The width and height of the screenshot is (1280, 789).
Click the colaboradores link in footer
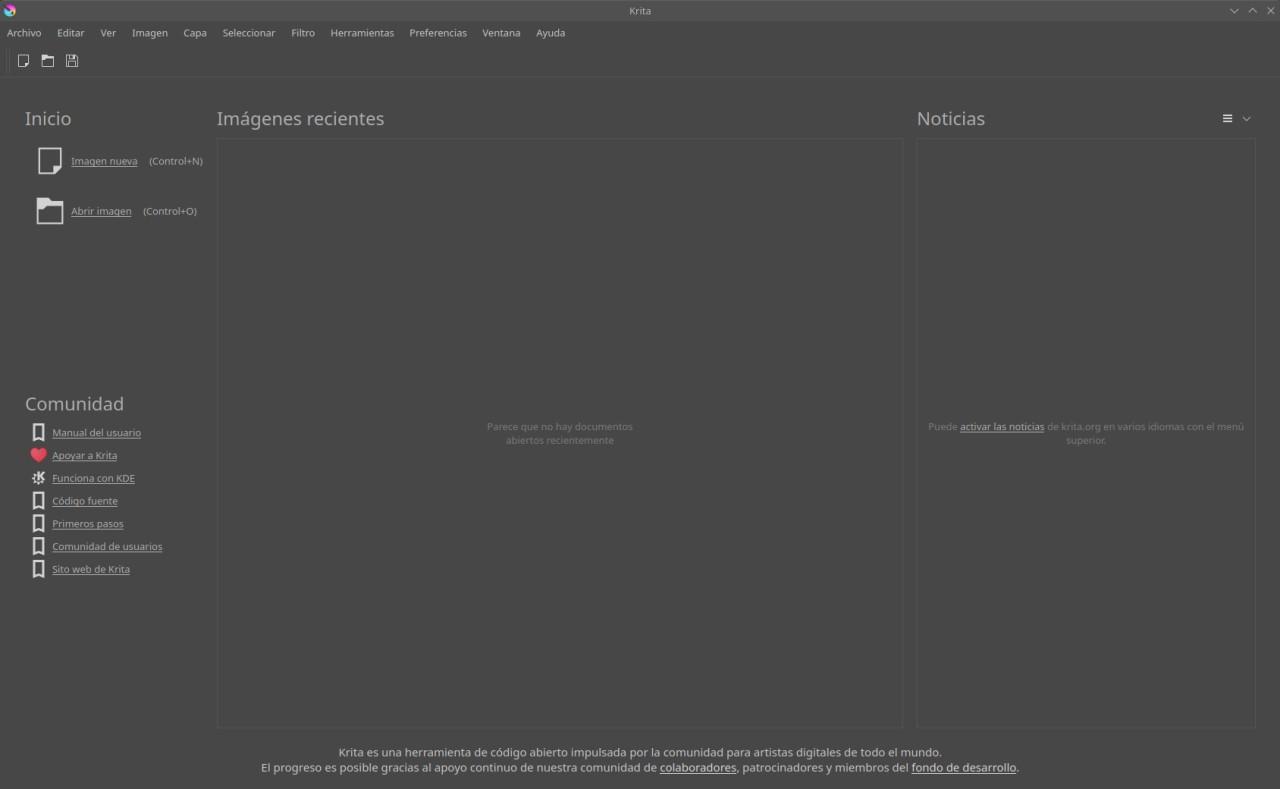697,768
